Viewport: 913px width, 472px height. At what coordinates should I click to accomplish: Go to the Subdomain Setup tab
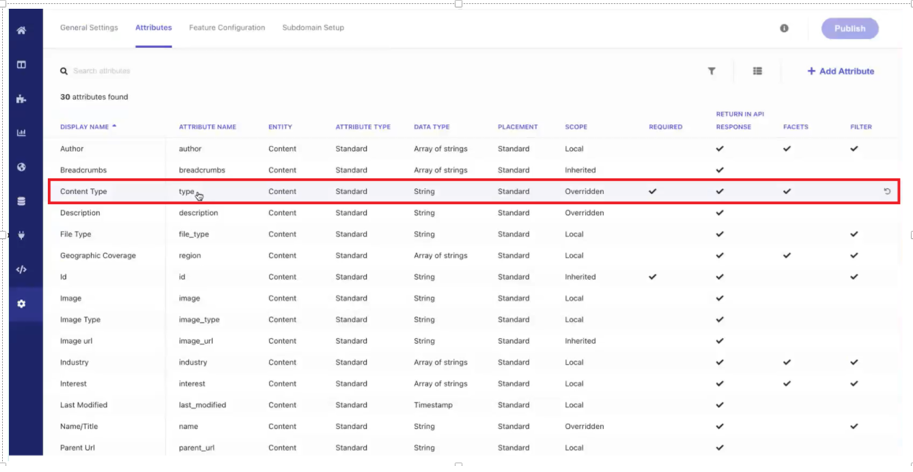tap(313, 27)
